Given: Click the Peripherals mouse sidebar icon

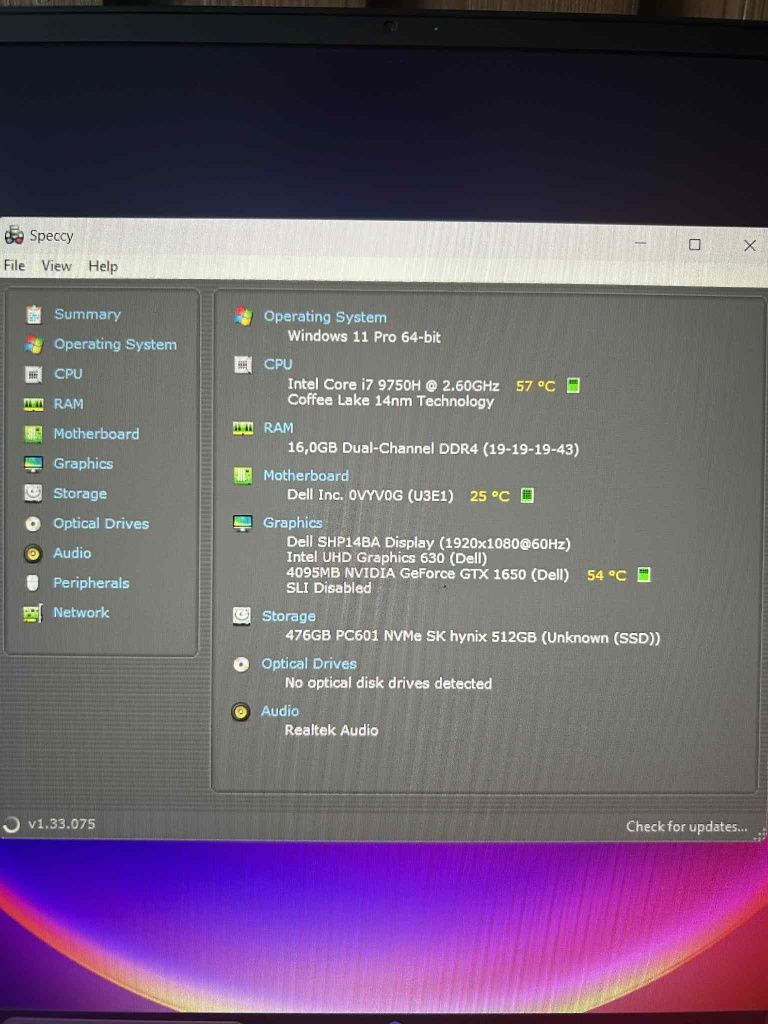Looking at the screenshot, I should 33,583.
